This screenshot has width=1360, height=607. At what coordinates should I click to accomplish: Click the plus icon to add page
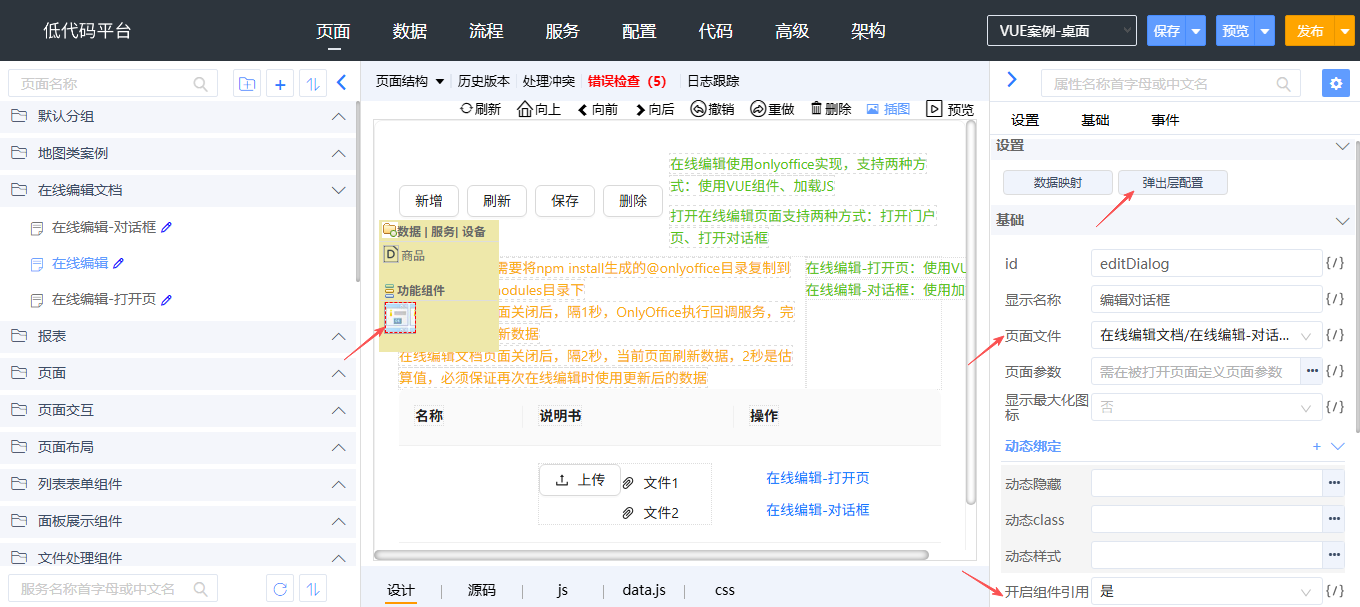[x=280, y=84]
